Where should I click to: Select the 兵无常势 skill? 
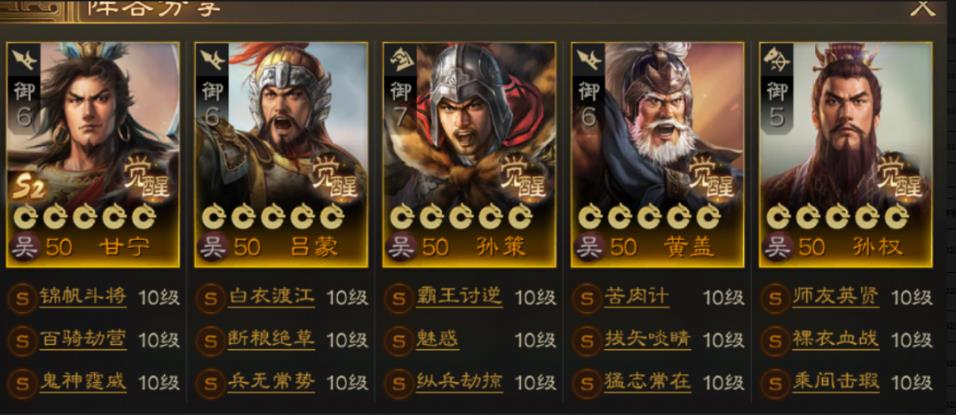(271, 383)
